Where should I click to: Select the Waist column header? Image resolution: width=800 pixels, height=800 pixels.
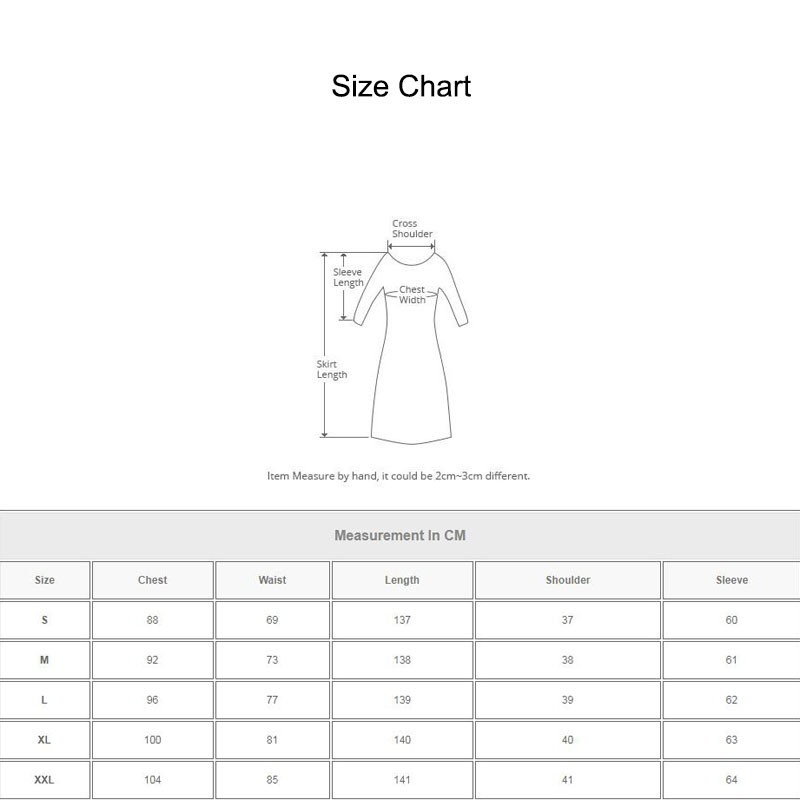click(x=272, y=580)
